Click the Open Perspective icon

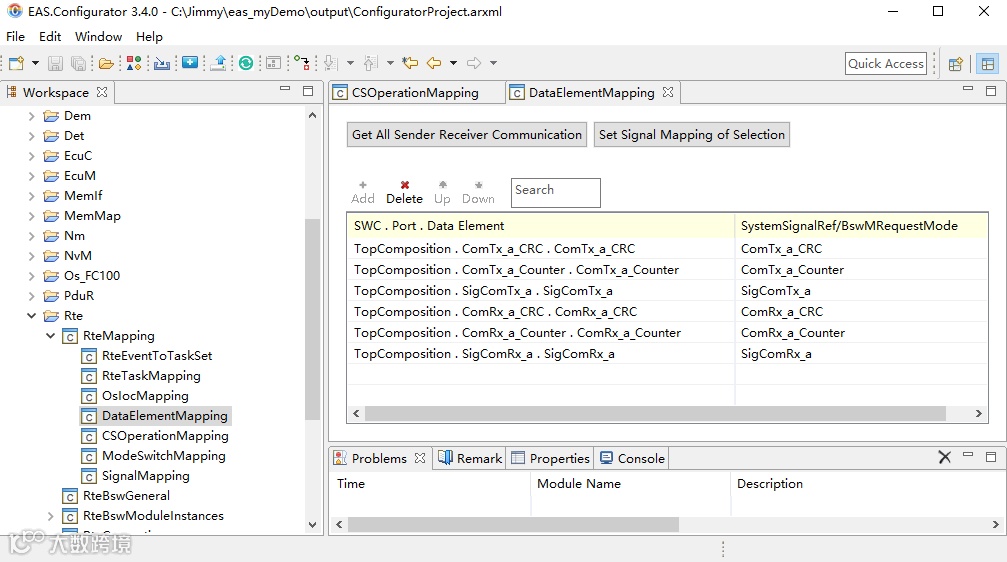point(956,64)
